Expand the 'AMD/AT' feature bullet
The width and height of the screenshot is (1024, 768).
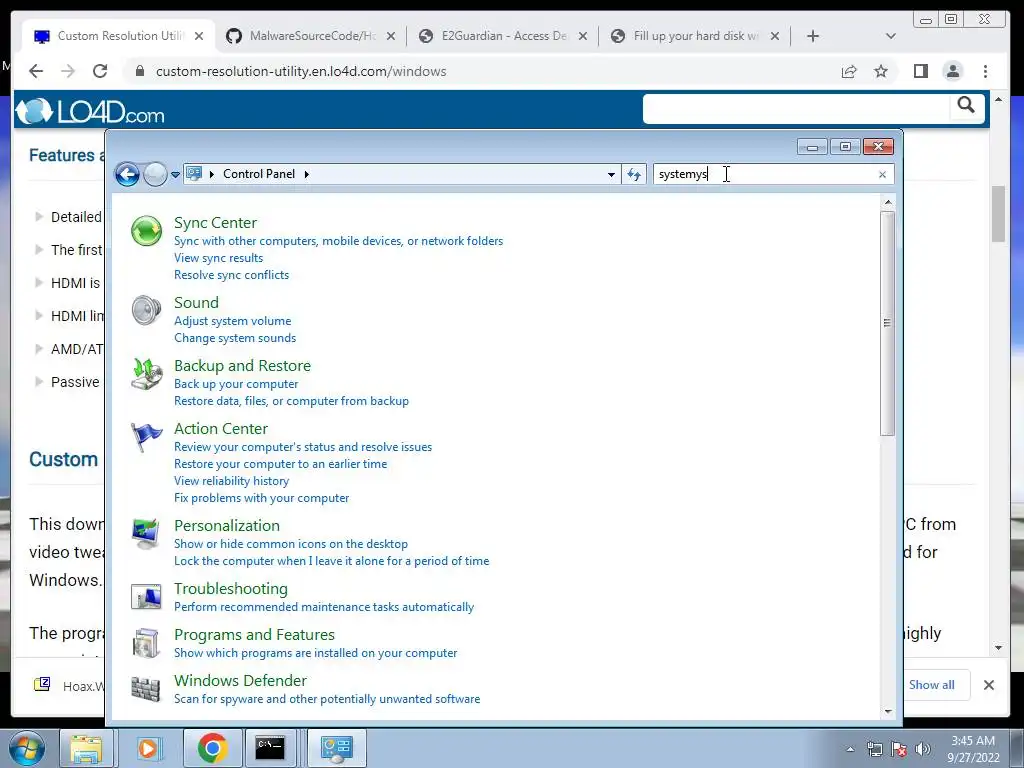pos(39,349)
